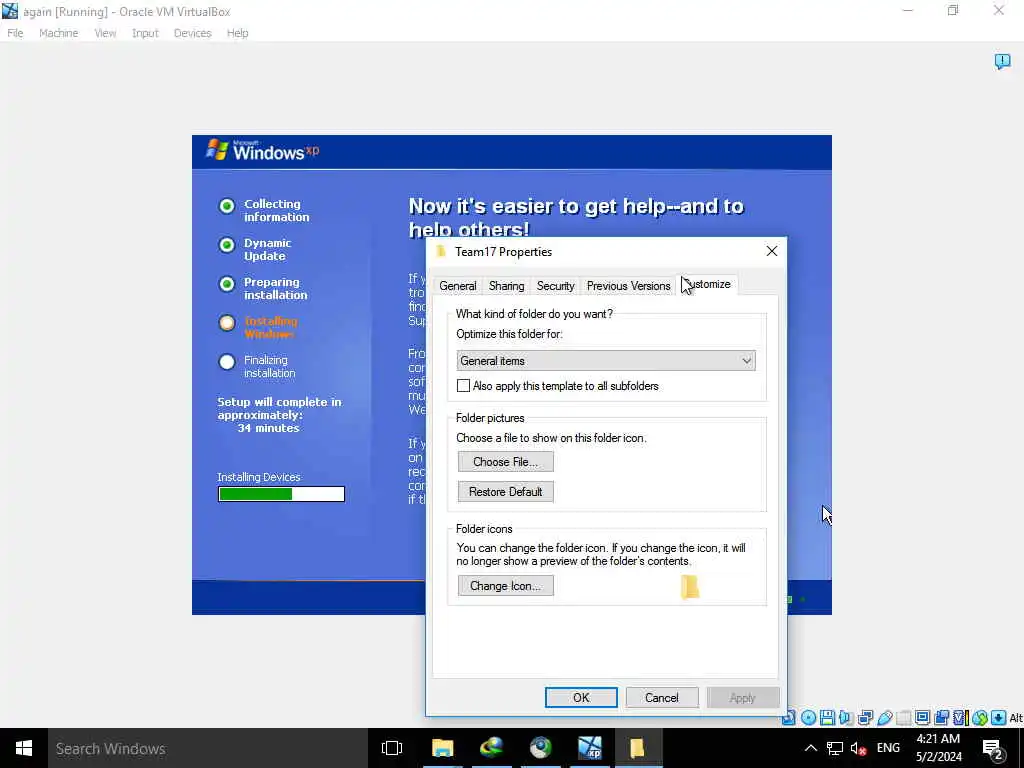Open the VirtualBox File menu

pyautogui.click(x=15, y=33)
